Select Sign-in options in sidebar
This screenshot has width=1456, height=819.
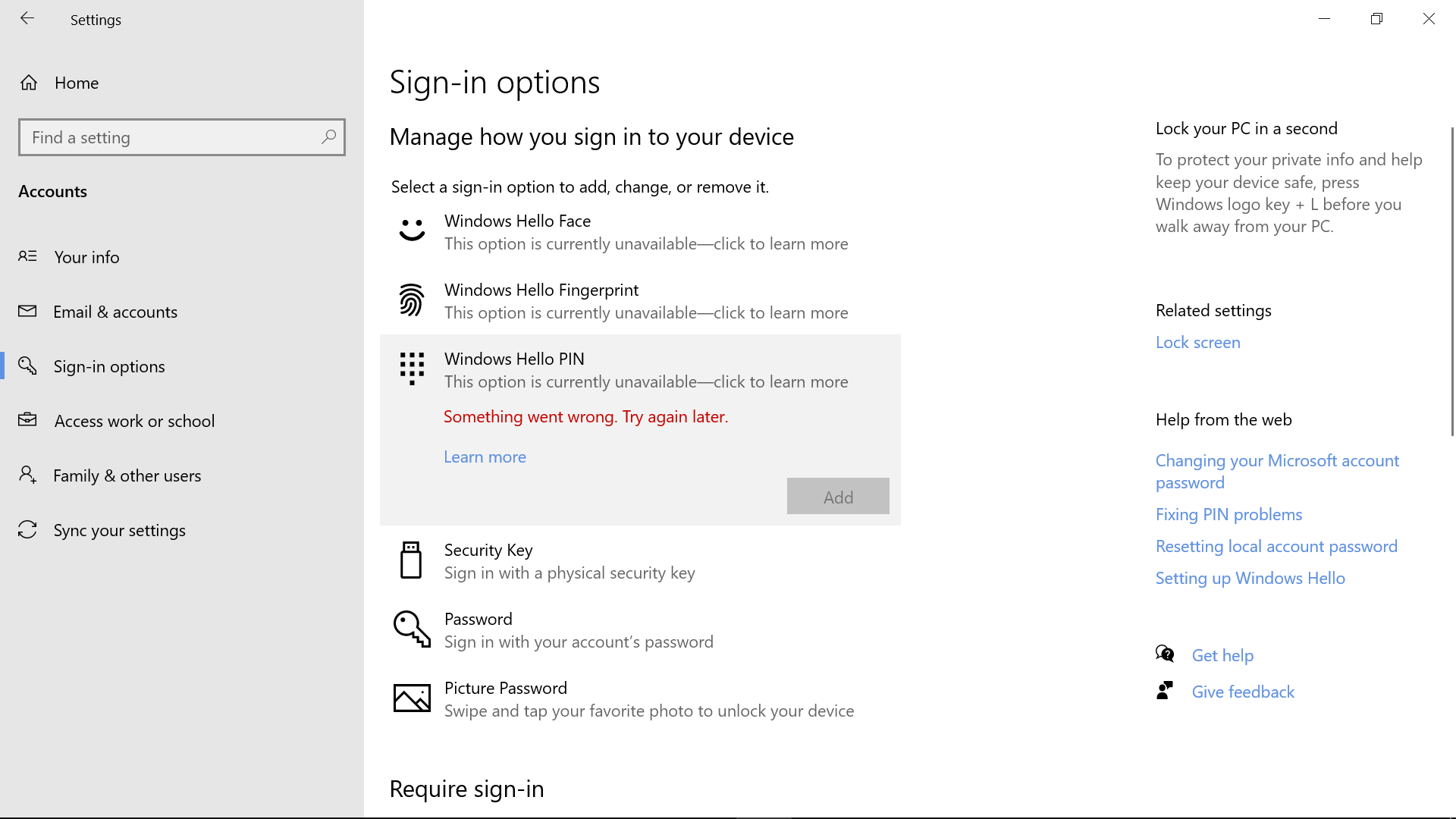pos(182,366)
